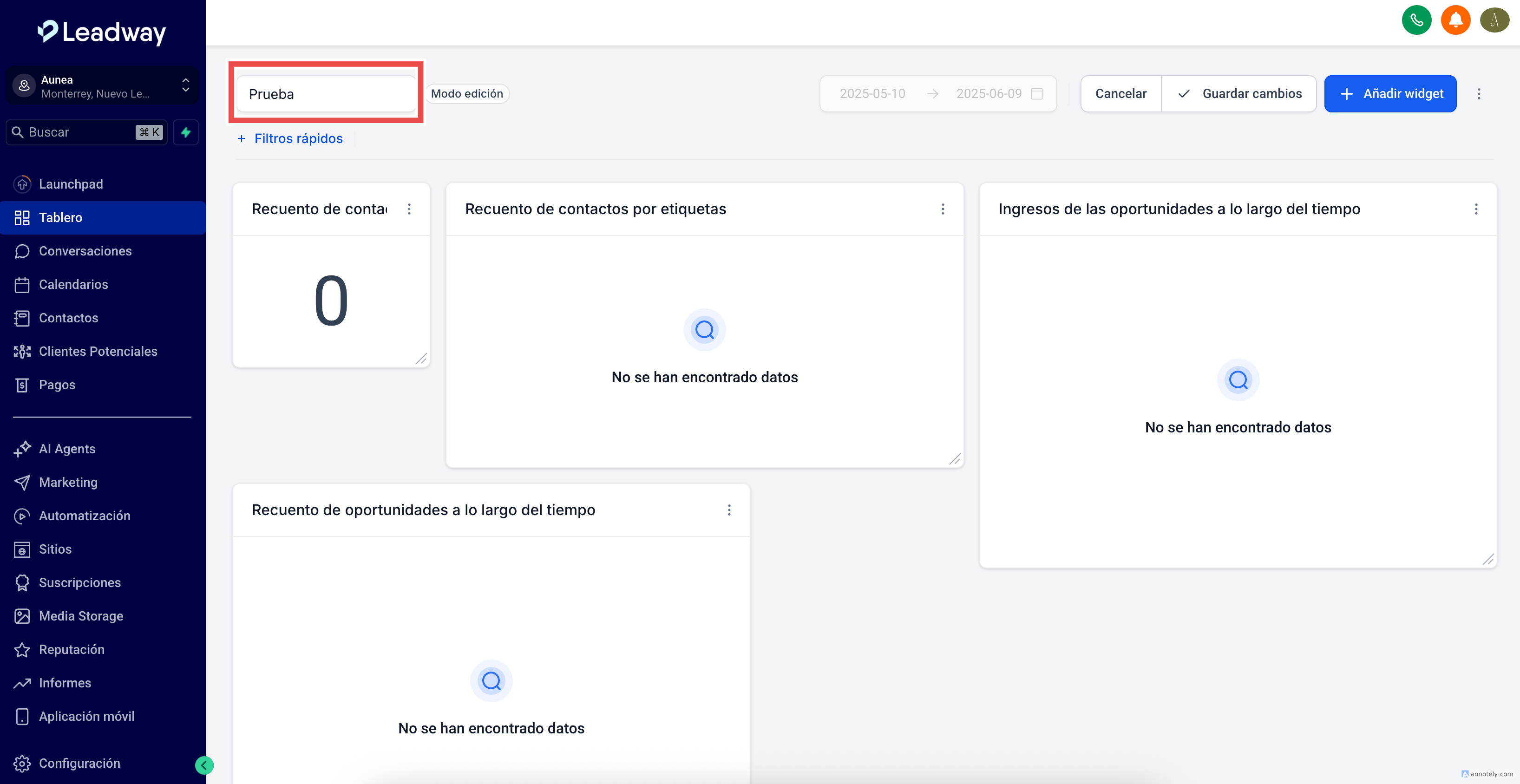Open menu of Recuento de contactos count widget
1520x784 pixels.
click(x=409, y=209)
